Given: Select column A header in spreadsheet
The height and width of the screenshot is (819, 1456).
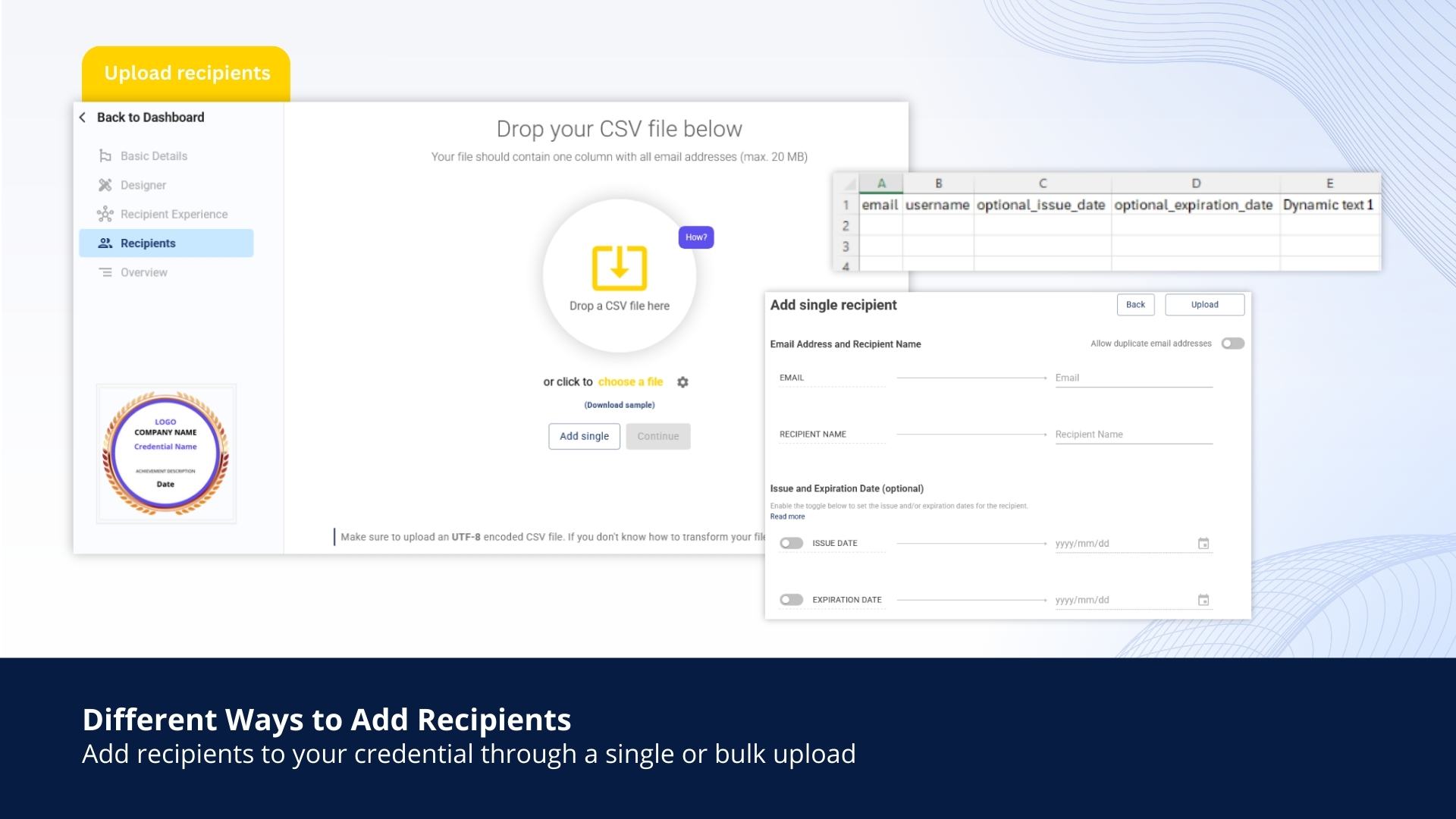Looking at the screenshot, I should 880,184.
